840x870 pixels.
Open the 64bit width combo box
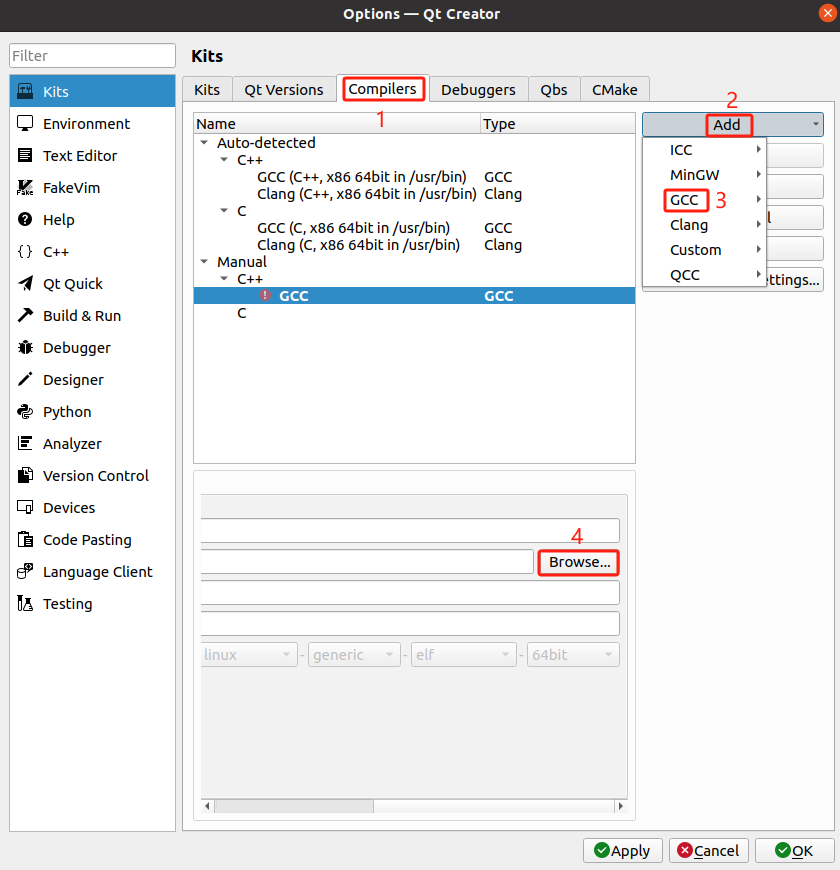point(573,655)
